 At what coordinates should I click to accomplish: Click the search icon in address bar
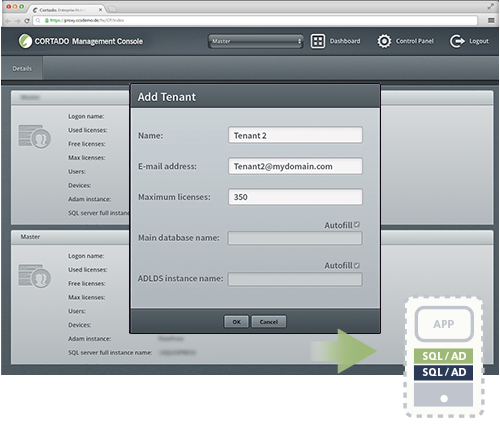(38, 21)
